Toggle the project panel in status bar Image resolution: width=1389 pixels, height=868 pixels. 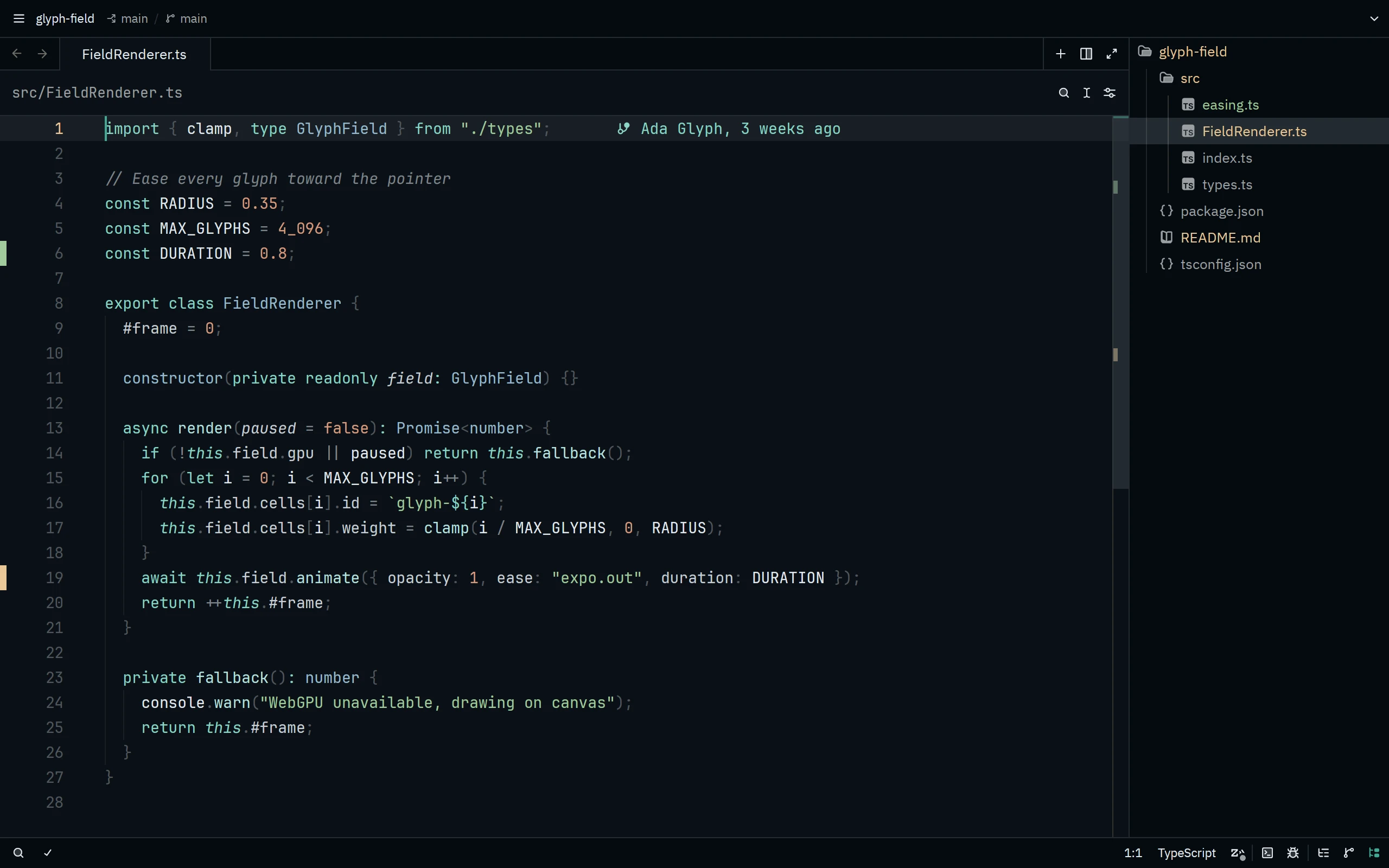[1374, 852]
